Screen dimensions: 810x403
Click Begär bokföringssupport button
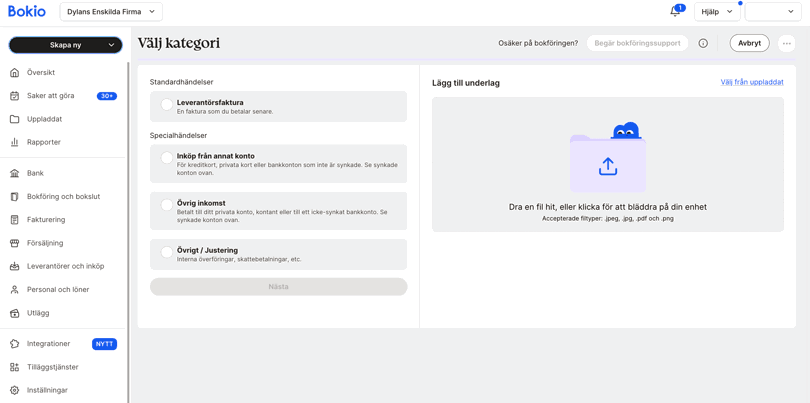(637, 43)
